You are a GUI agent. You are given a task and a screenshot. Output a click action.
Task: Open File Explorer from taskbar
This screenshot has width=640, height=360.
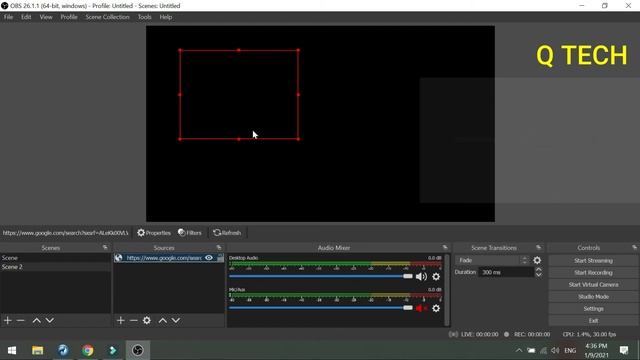click(x=38, y=350)
